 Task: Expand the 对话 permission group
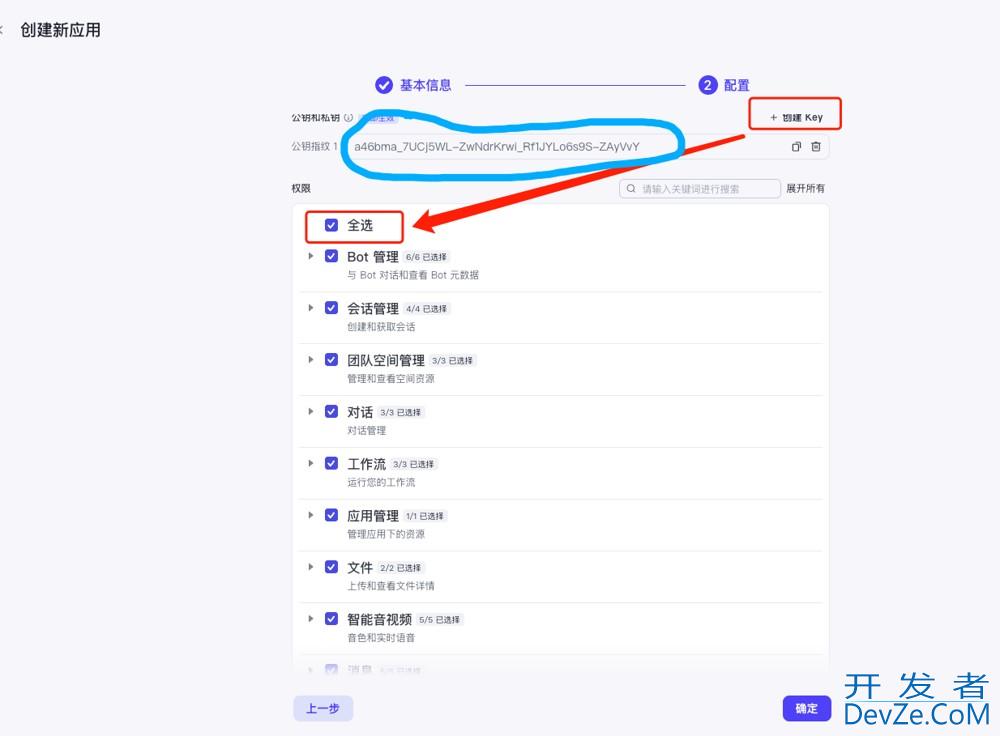311,411
